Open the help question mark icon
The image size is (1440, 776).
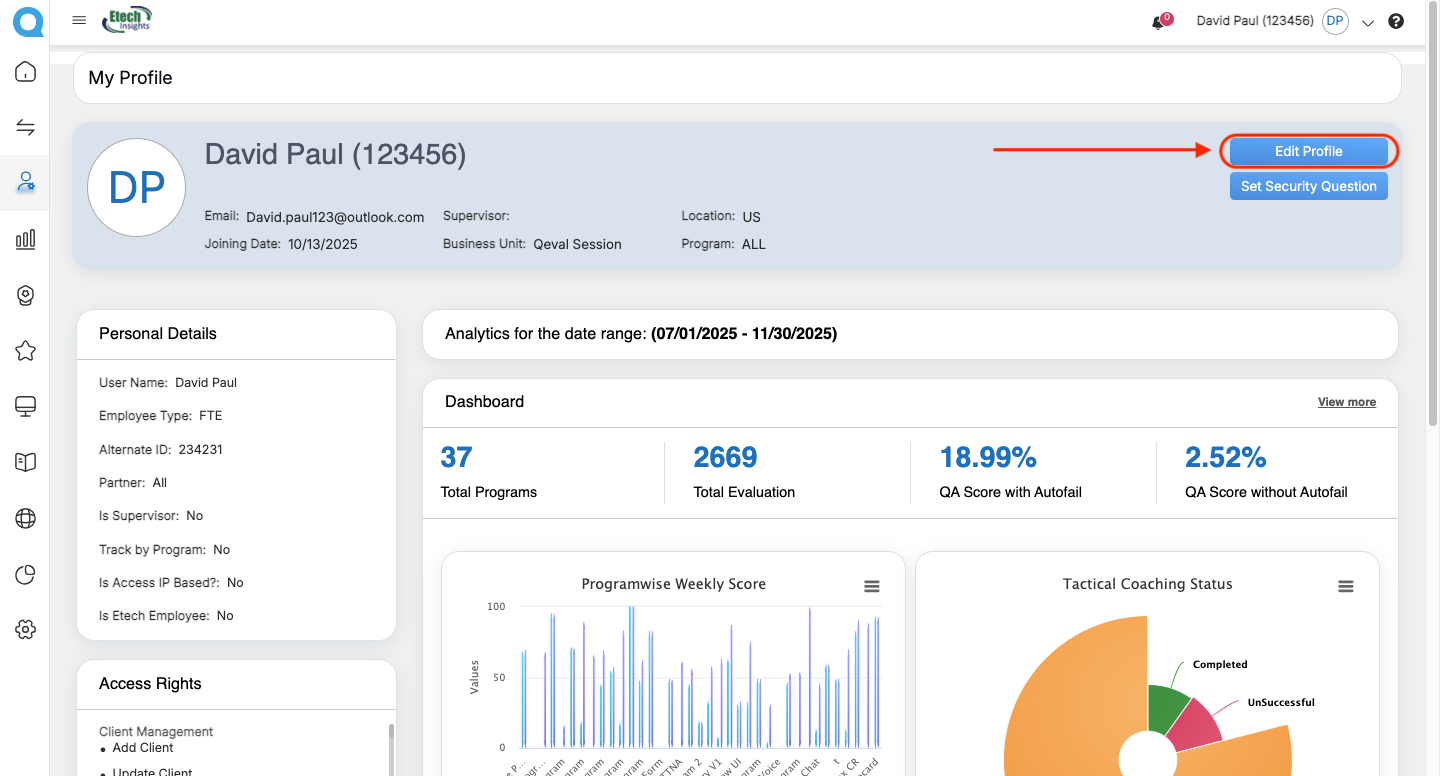tap(1396, 22)
